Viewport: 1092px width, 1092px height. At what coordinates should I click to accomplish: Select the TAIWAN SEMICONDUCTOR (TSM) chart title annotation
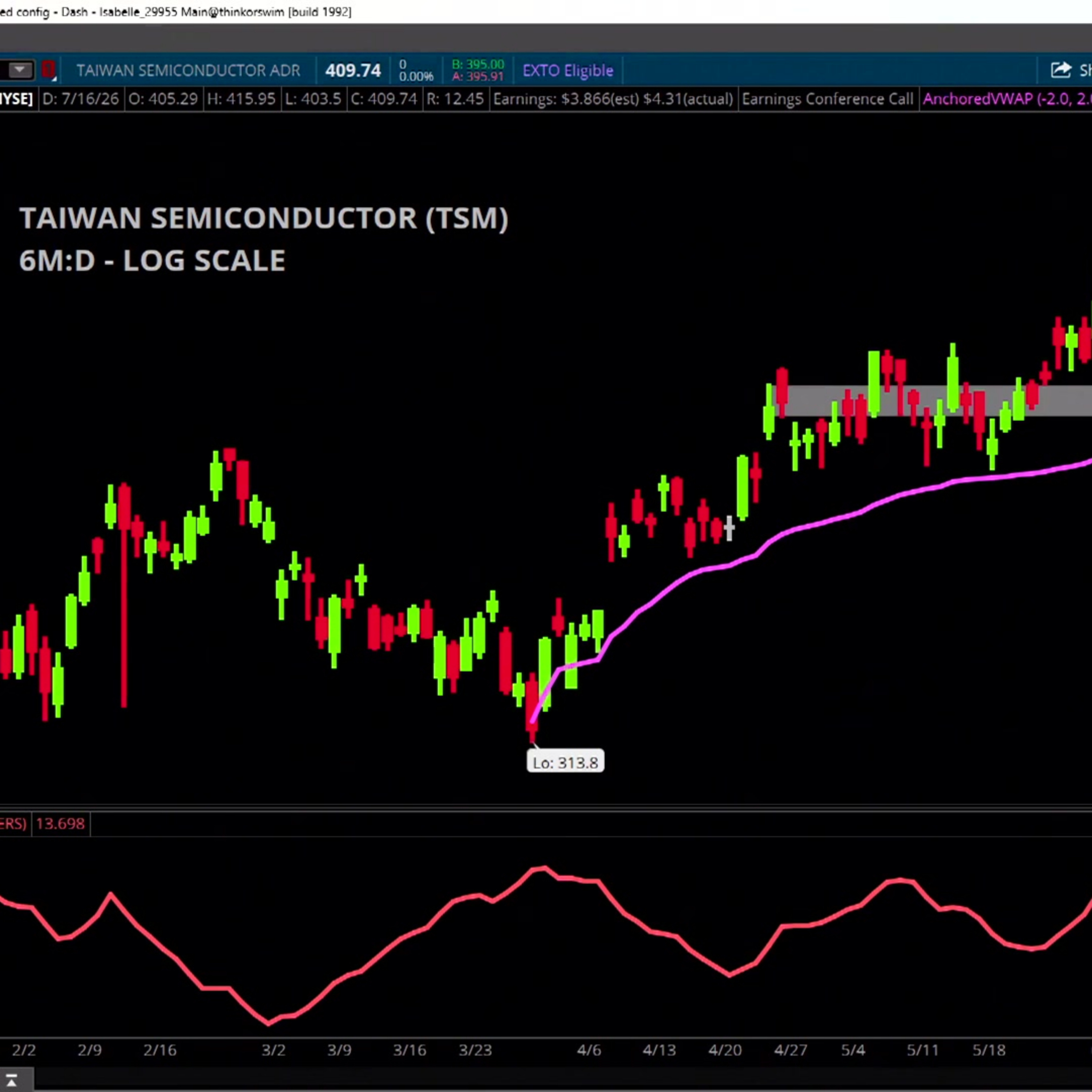(264, 218)
